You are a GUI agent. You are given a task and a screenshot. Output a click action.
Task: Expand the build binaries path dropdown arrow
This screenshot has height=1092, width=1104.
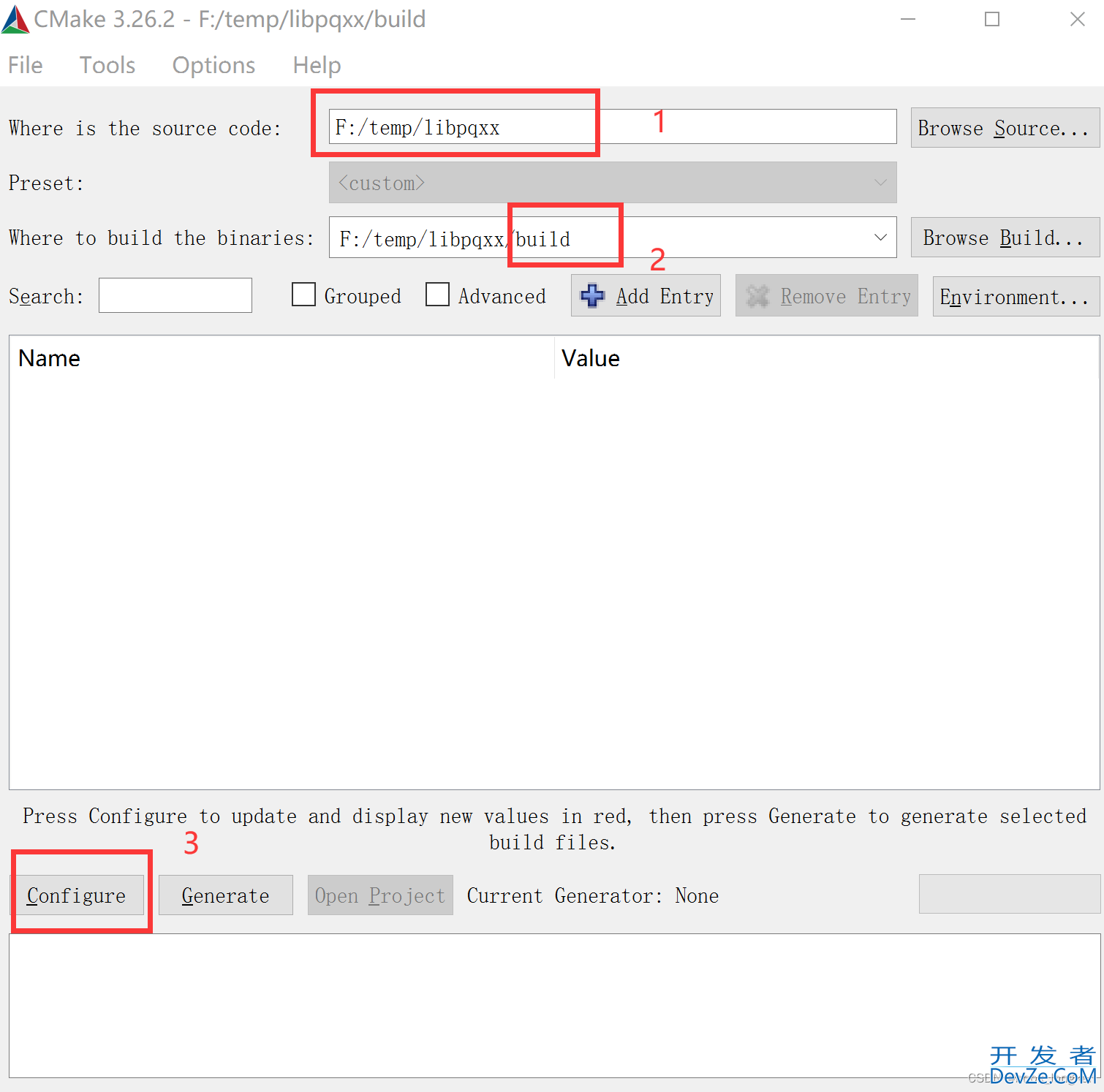coord(880,238)
